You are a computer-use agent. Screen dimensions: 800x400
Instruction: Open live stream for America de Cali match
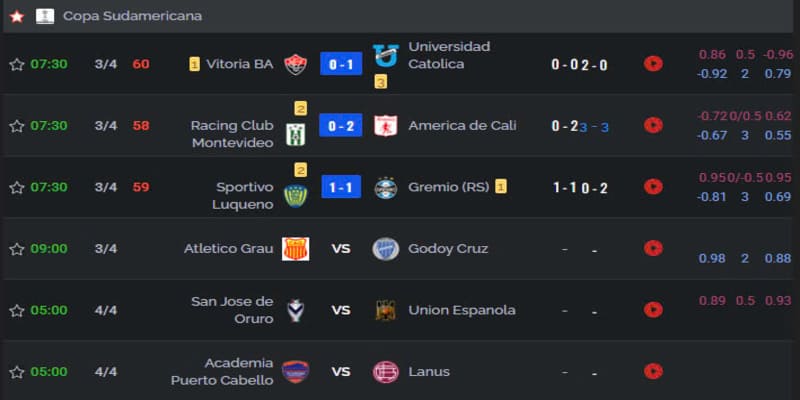pyautogui.click(x=653, y=125)
